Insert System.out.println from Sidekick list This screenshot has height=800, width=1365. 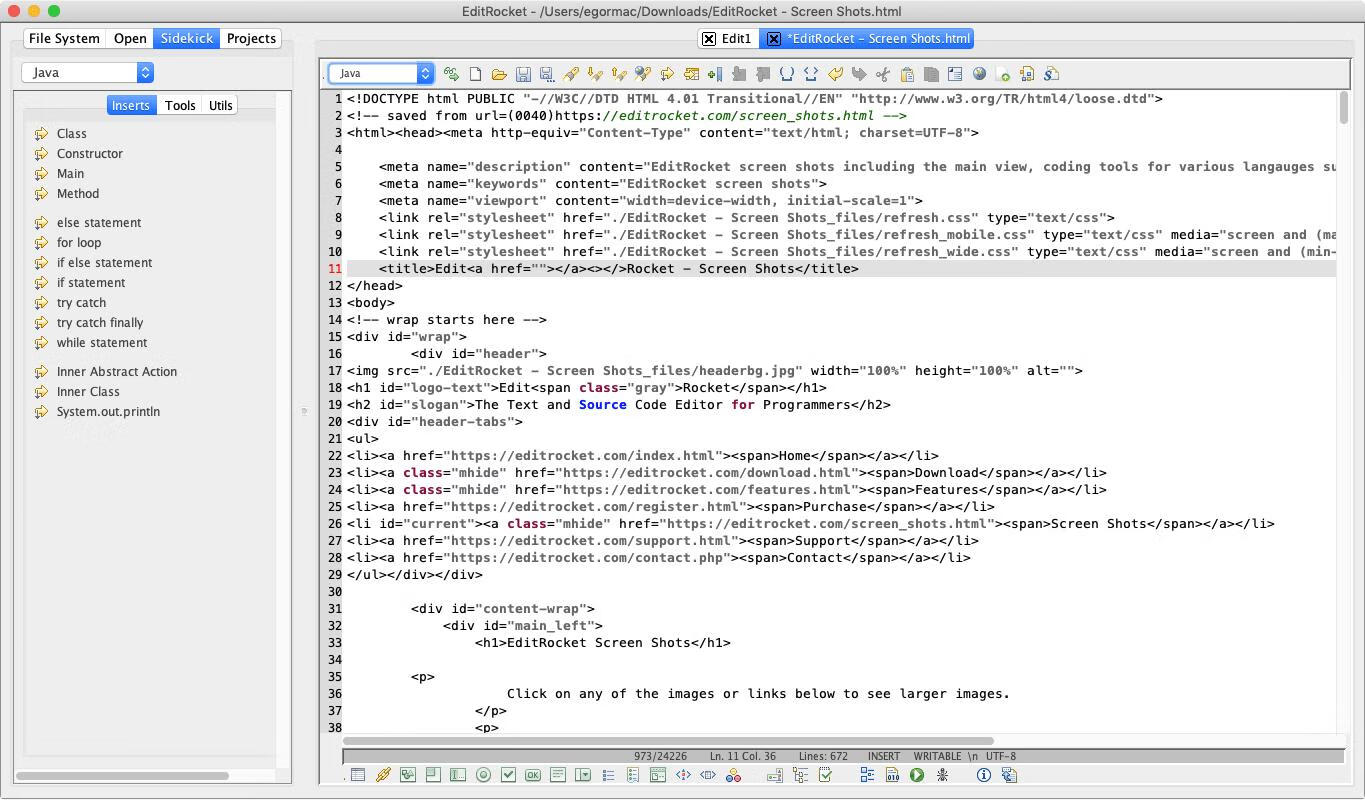coord(108,411)
